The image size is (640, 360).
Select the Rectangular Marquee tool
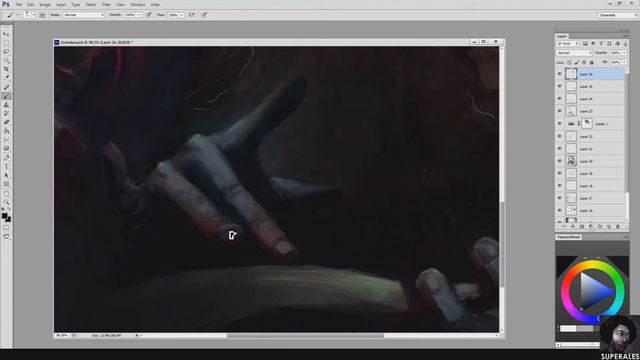[x=6, y=43]
